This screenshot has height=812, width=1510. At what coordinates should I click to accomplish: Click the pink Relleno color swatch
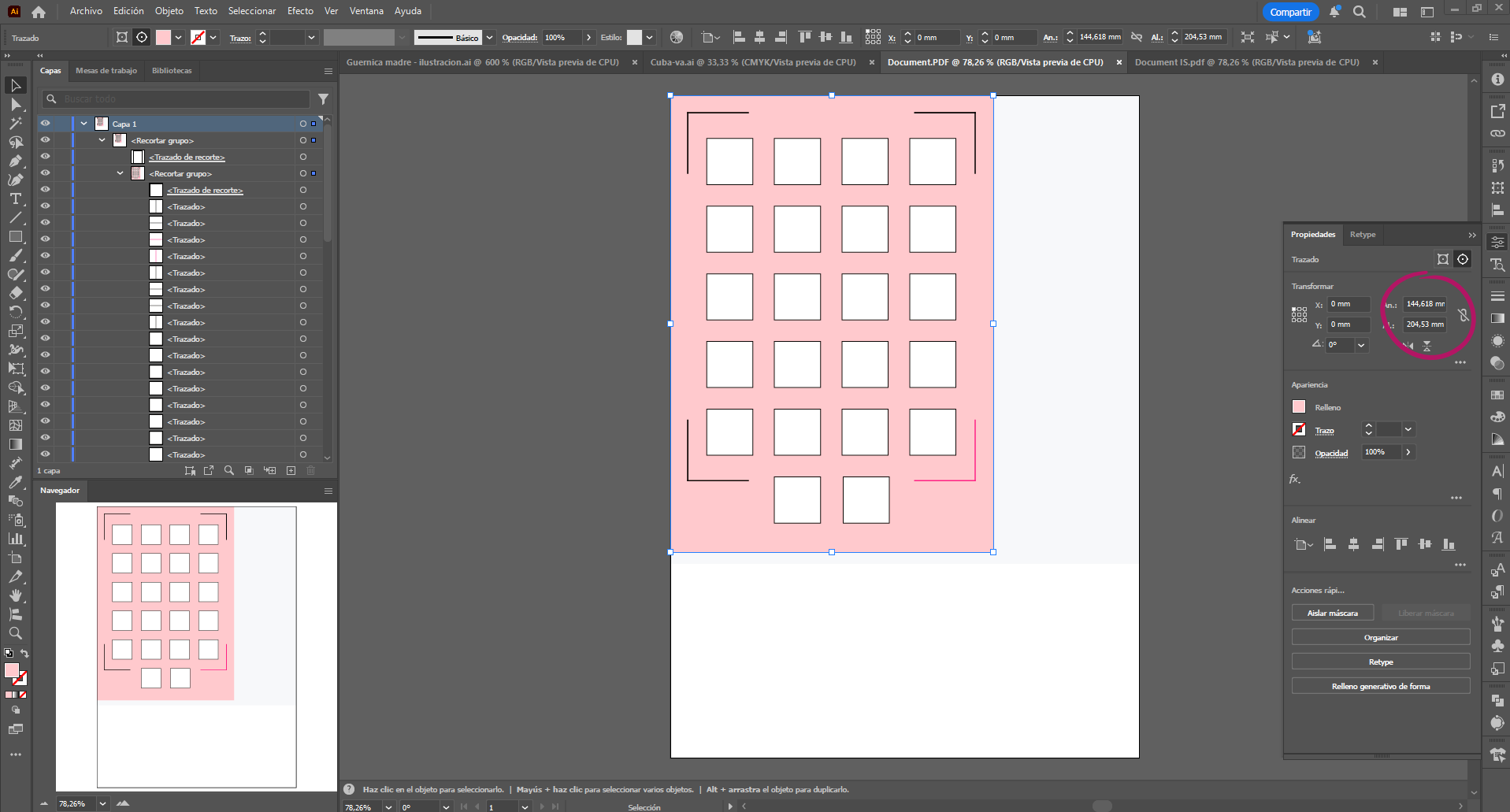point(1299,407)
